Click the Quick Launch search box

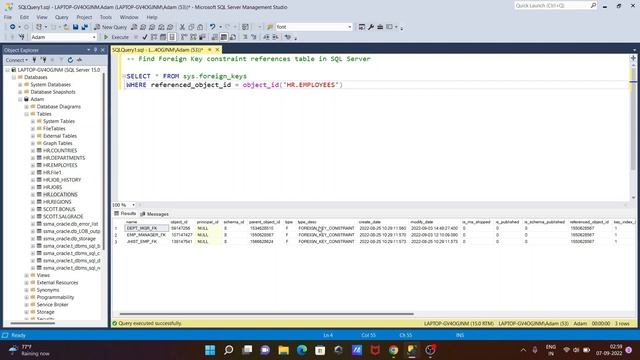[555, 5]
